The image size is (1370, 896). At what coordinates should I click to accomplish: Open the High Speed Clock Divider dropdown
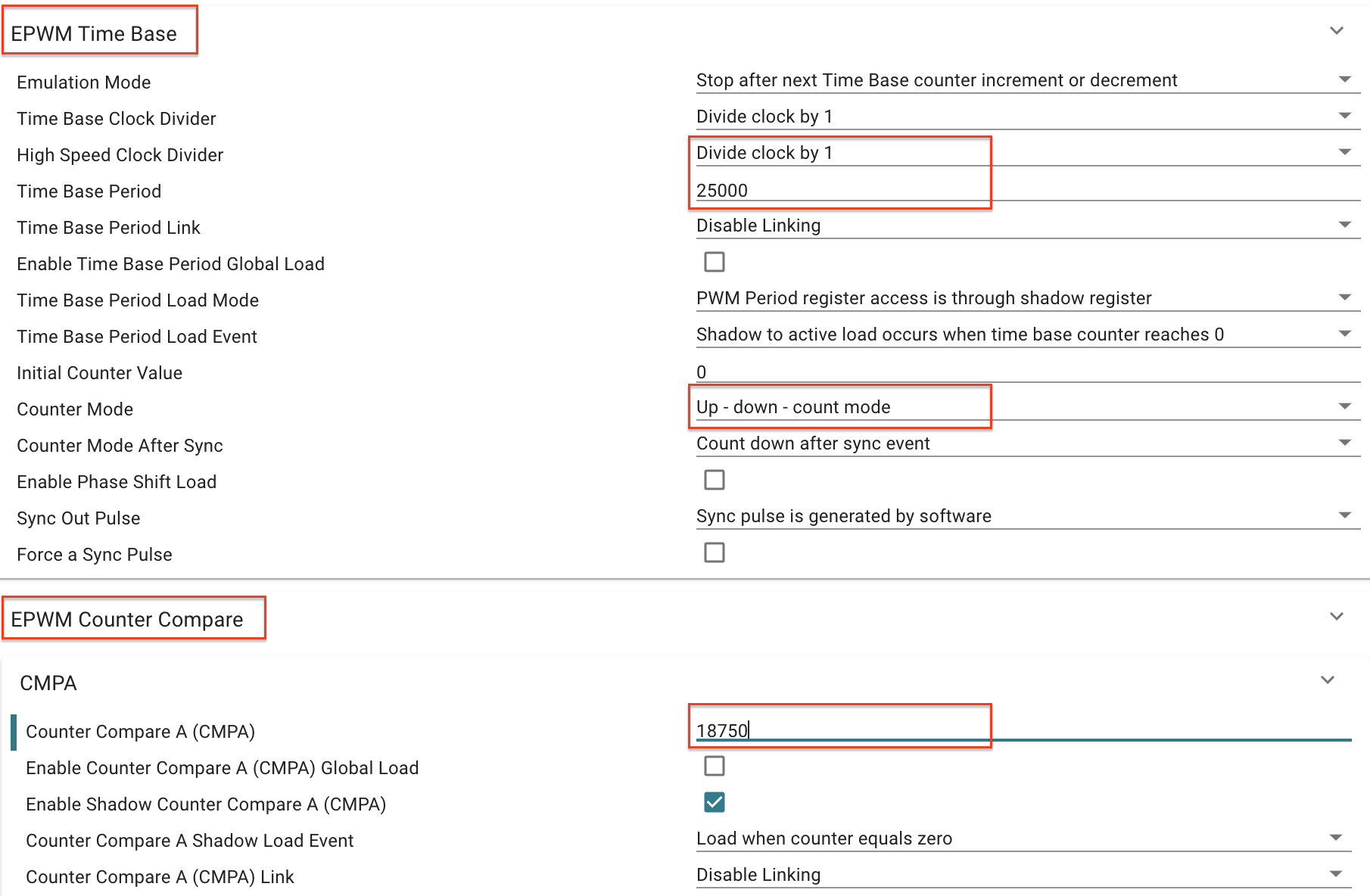point(1026,153)
